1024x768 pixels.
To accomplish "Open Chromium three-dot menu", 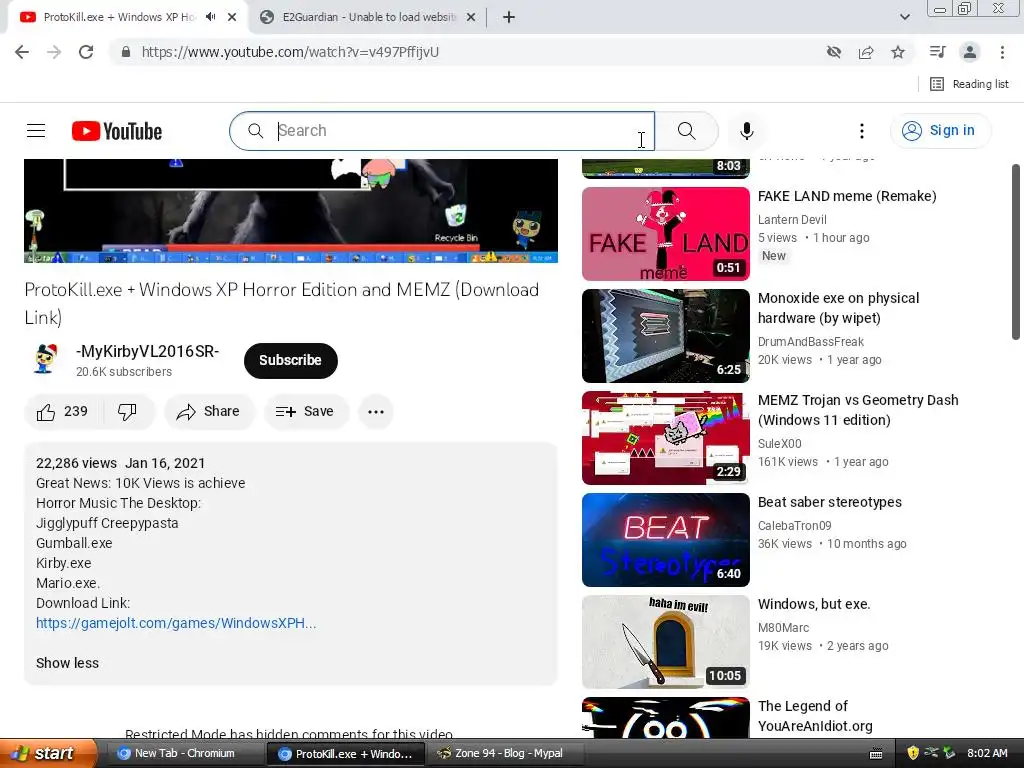I will coord(1002,52).
